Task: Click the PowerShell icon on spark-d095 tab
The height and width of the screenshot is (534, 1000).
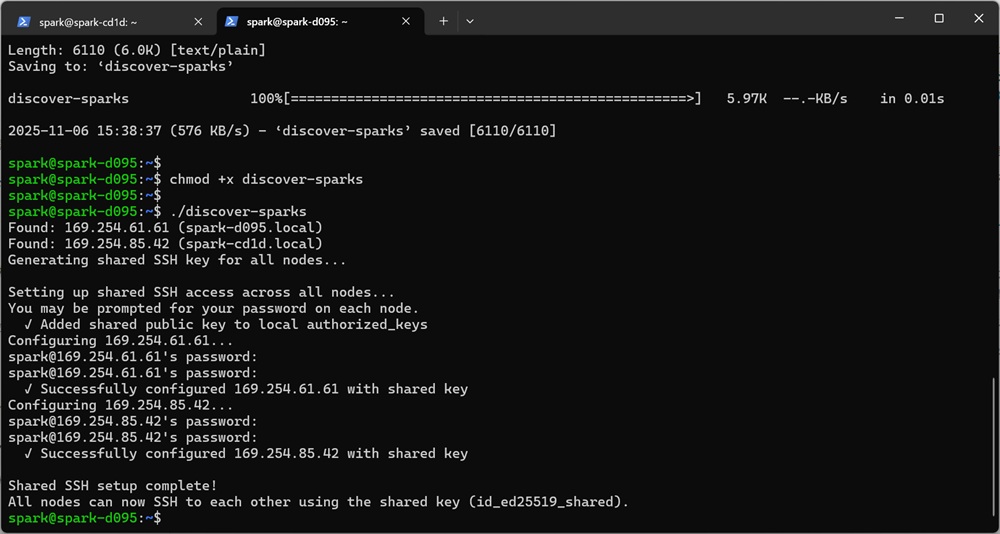Action: click(x=232, y=21)
